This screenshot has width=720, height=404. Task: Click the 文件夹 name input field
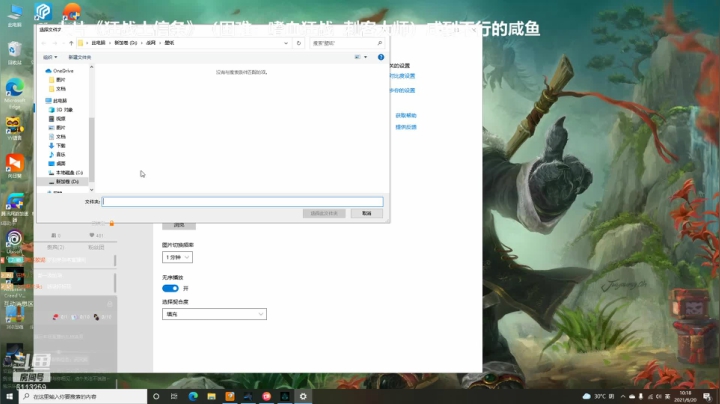[x=242, y=202]
